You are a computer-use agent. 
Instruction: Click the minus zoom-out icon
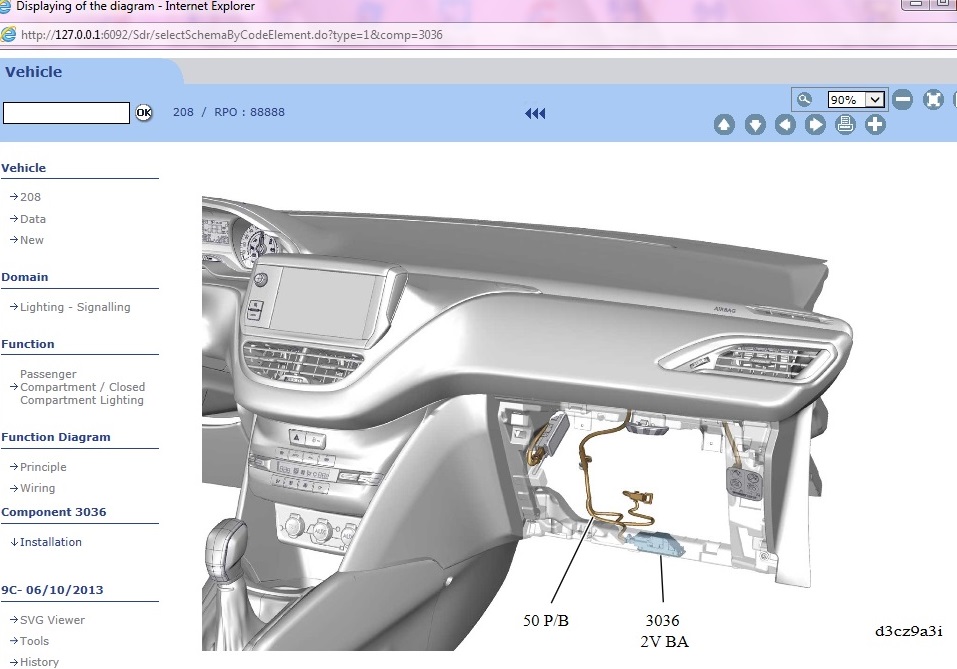(x=902, y=99)
